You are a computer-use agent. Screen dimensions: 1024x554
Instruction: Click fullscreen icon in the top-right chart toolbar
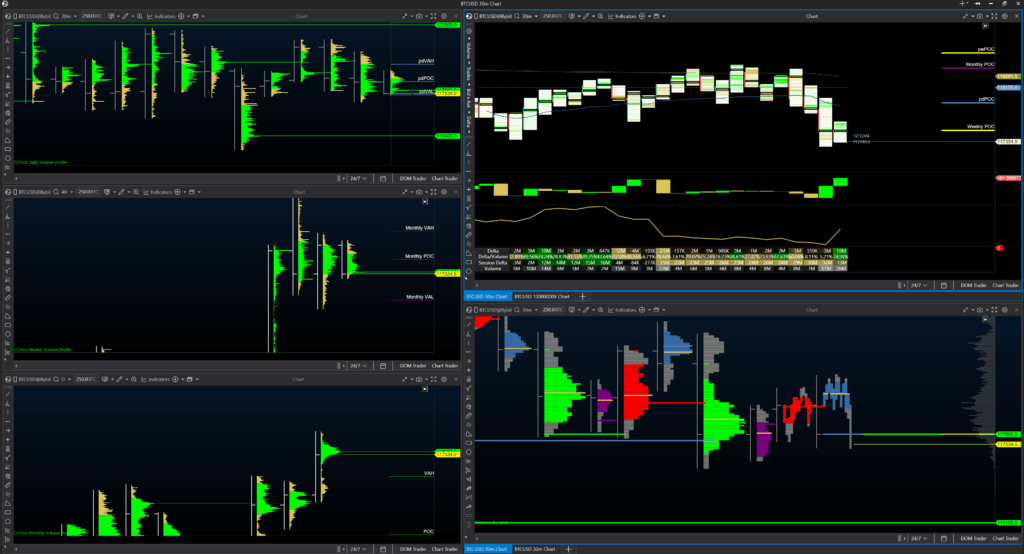995,16
